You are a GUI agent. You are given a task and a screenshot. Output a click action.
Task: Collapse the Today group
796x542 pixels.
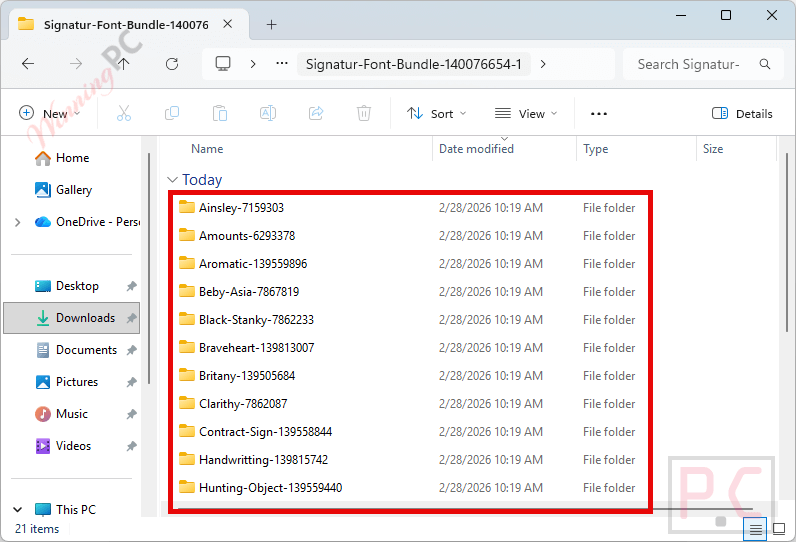(173, 180)
